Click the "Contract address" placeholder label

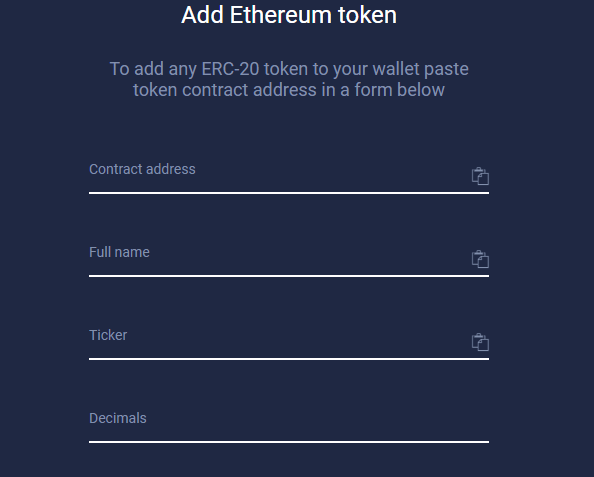pyautogui.click(x=142, y=169)
